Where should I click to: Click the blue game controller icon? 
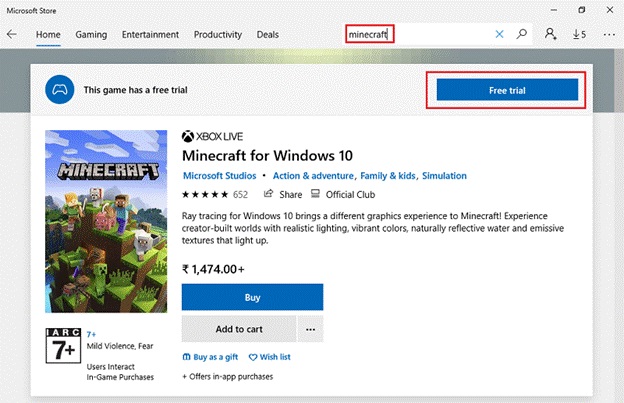(x=60, y=90)
